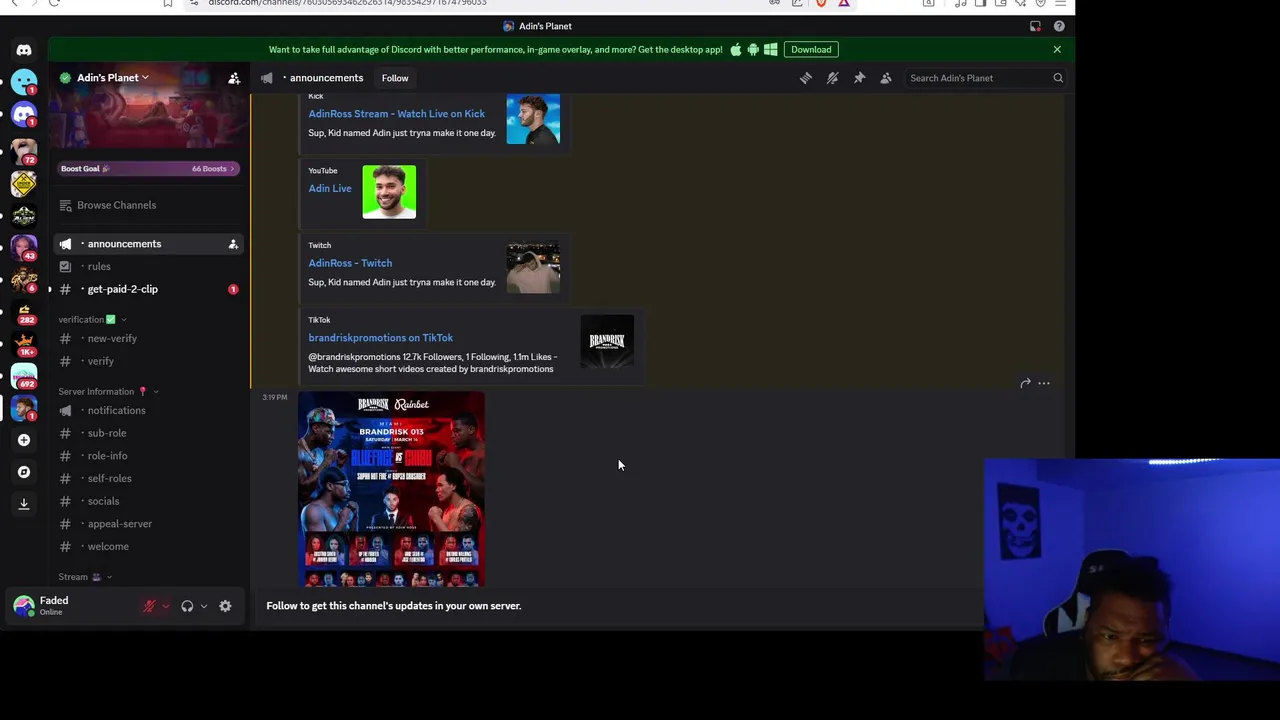Viewport: 1280px width, 720px height.
Task: Click invite icon beside Adin's Planet name
Action: click(233, 78)
